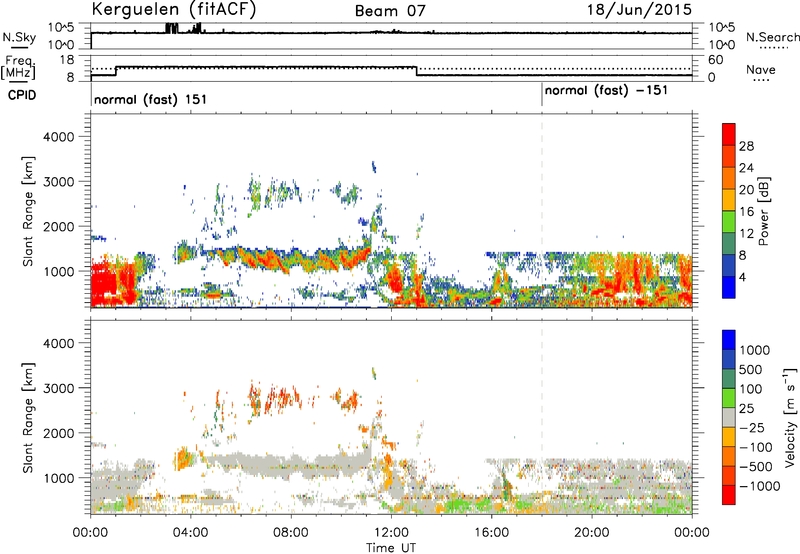
Task: Click the 'Velocity [m s-1]' colorbar title
Action: tap(790, 417)
